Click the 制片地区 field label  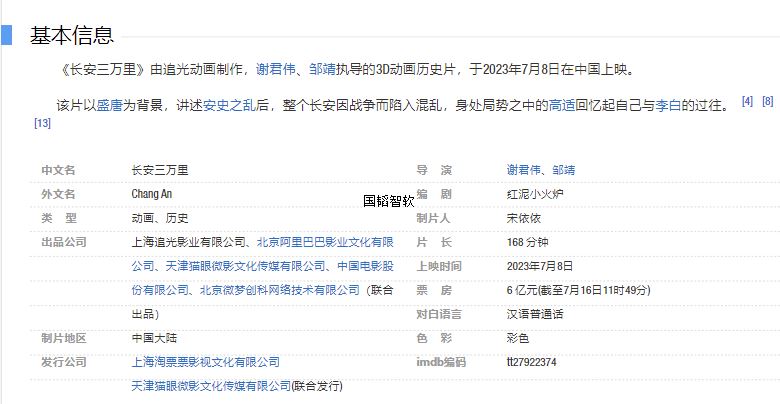click(64, 338)
